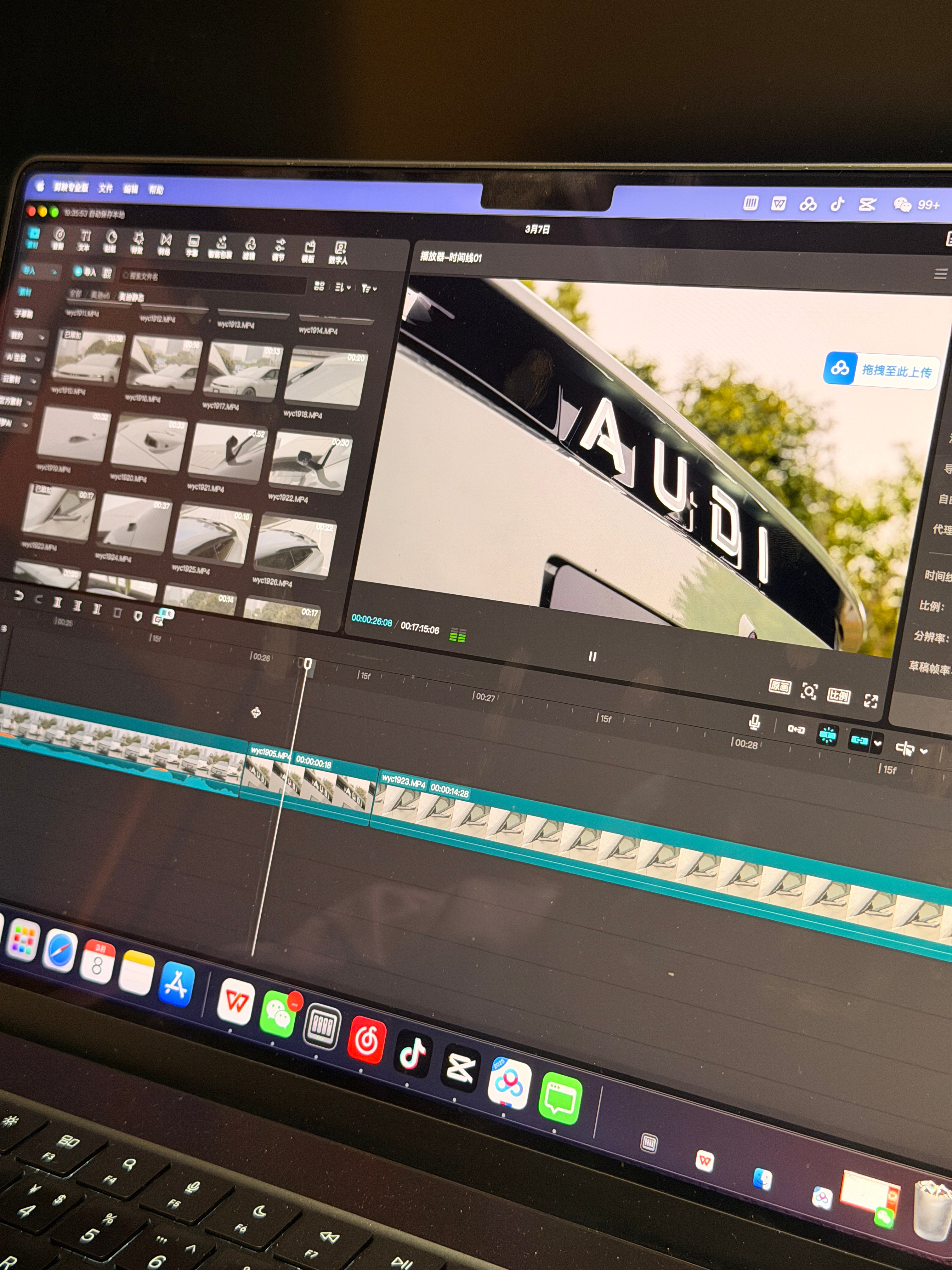Toggle the main track magnet button
The height and width of the screenshot is (1270, 952).
click(x=796, y=729)
